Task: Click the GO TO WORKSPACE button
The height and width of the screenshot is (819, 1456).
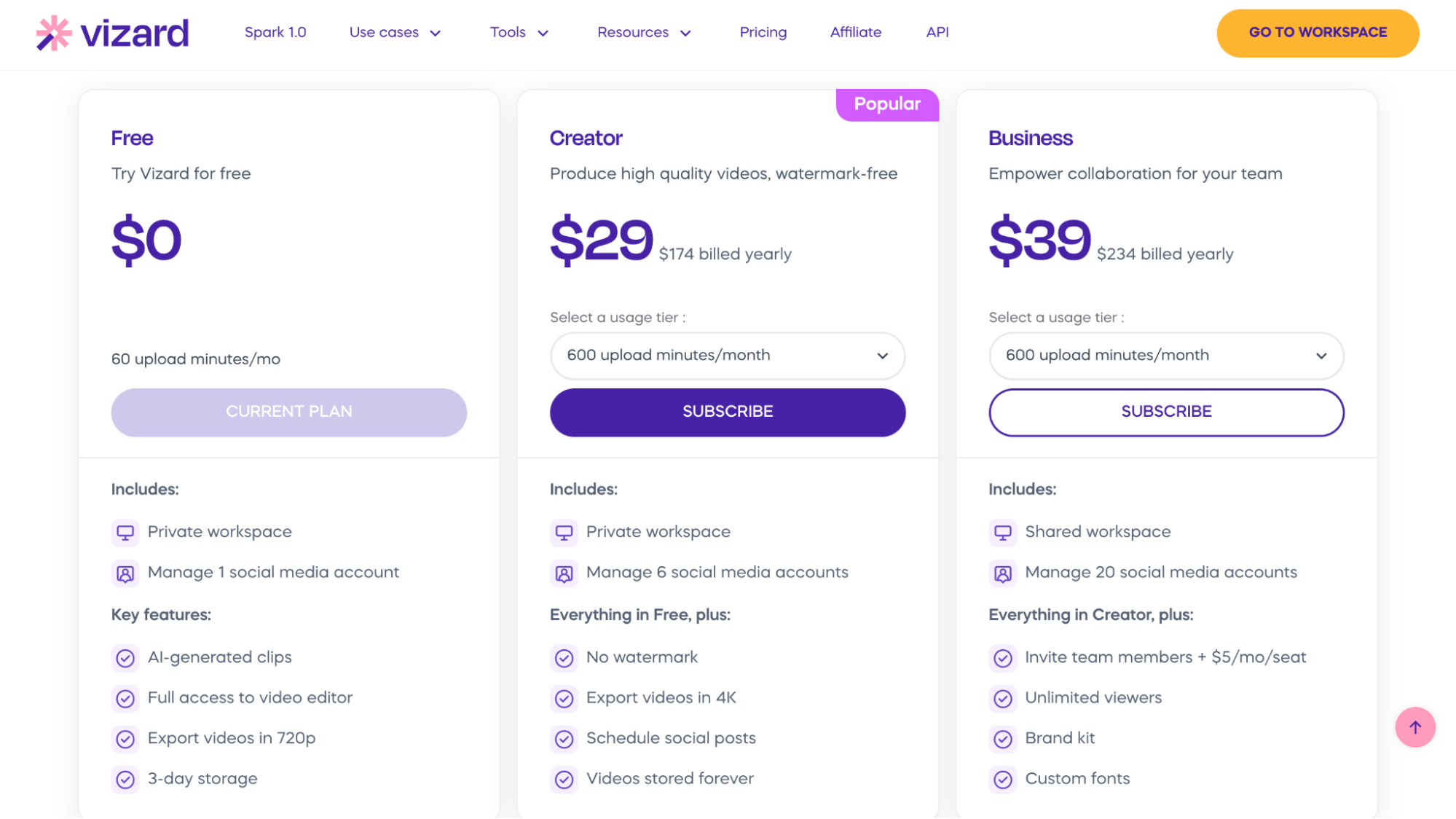Action: tap(1317, 33)
